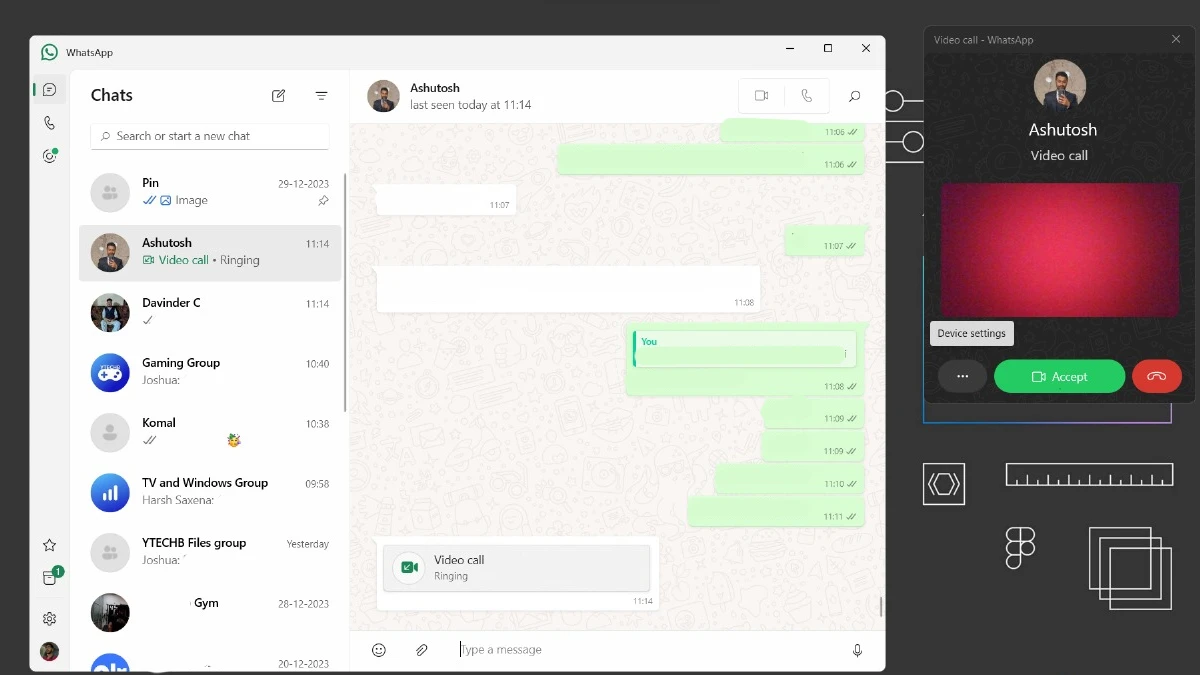1200x675 pixels.
Task: Click the quoted You reply message
Action: (x=745, y=349)
